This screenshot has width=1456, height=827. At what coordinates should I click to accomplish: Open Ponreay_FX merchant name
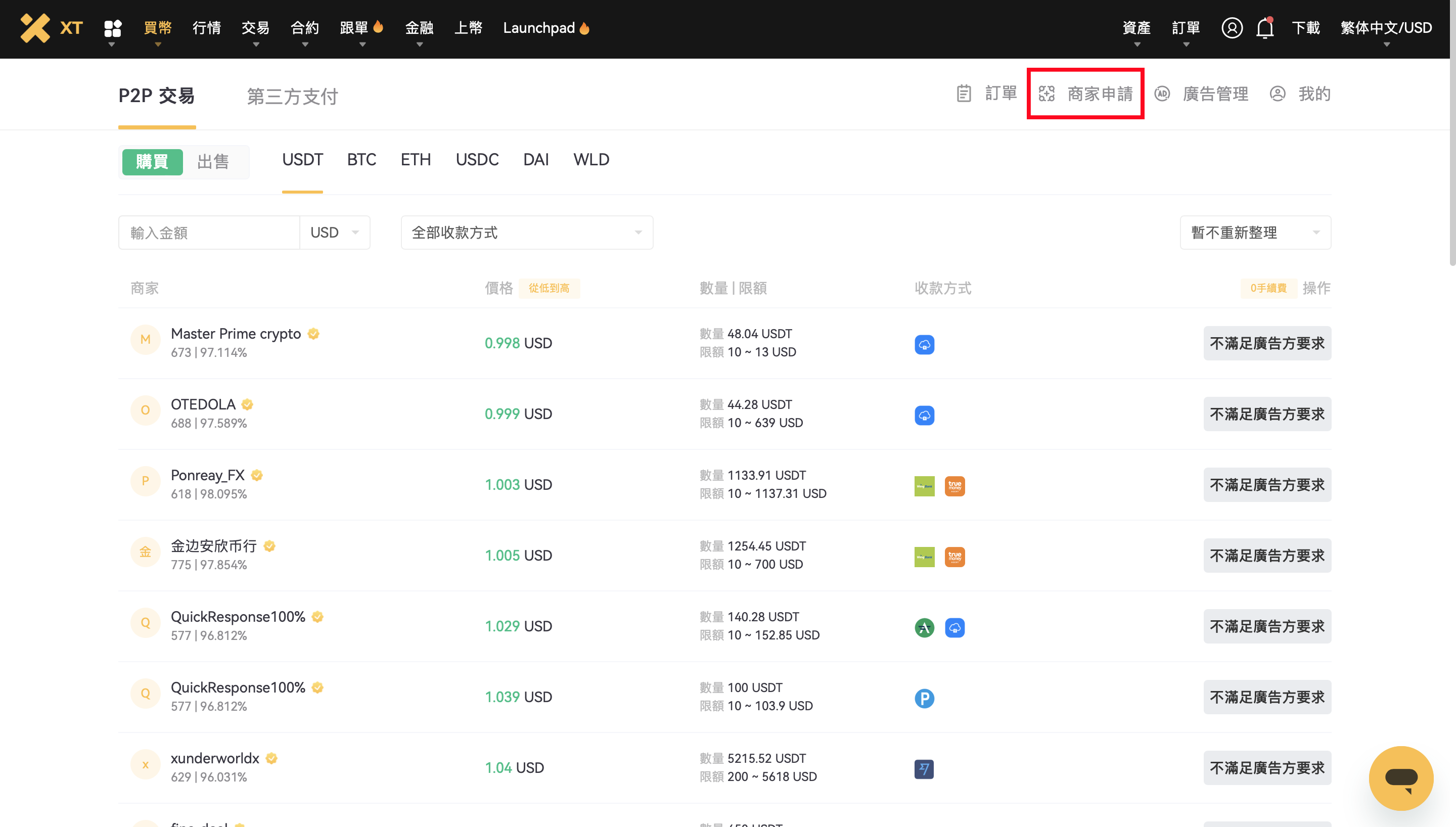[207, 475]
